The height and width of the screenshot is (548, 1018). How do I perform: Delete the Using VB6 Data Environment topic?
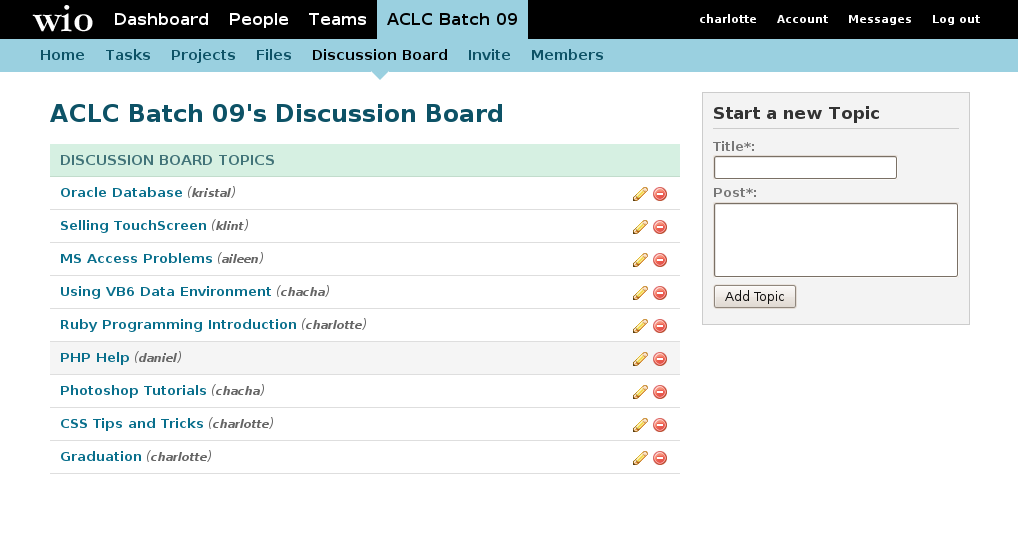[x=660, y=293]
